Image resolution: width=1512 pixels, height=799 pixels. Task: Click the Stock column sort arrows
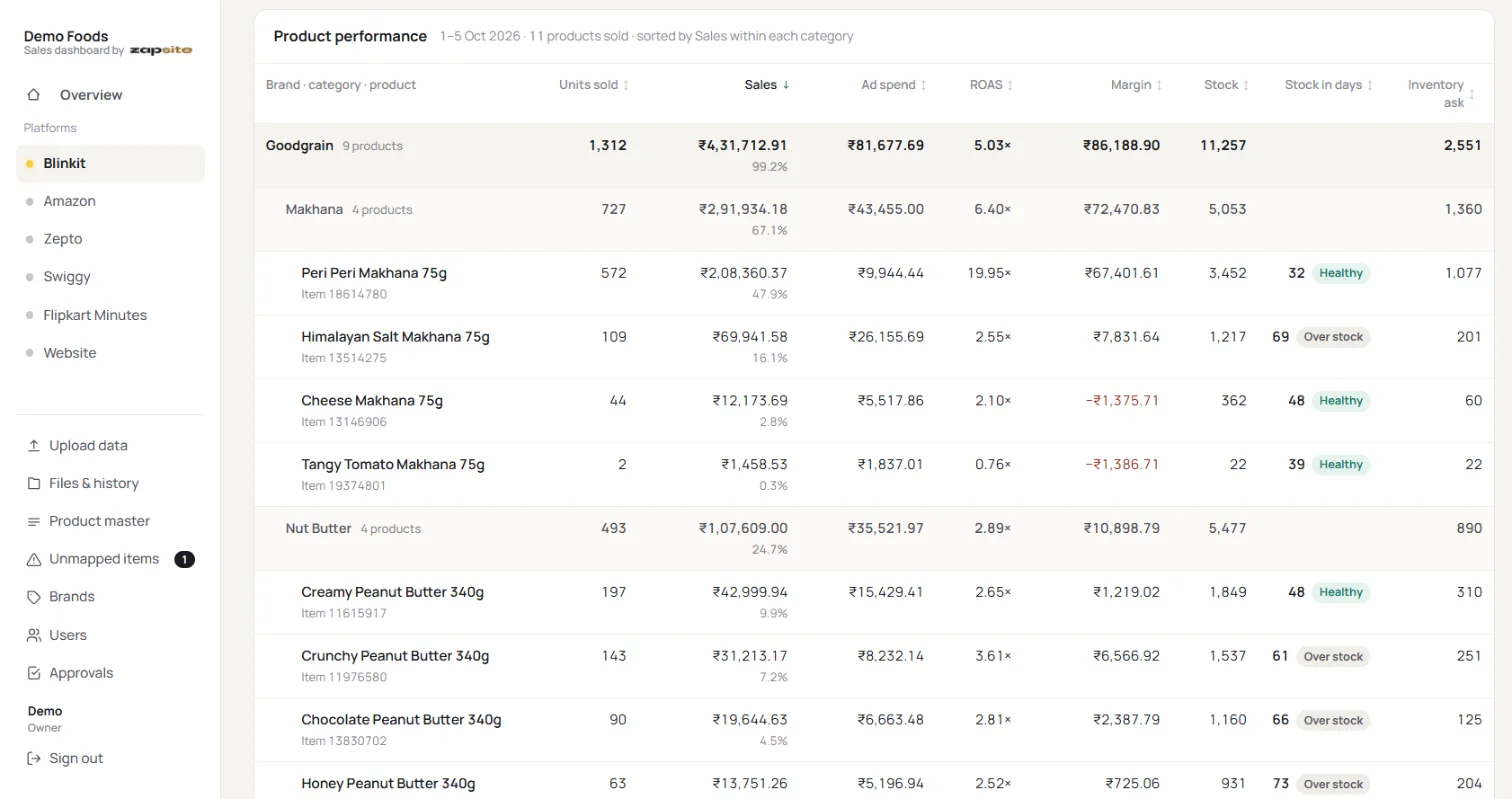pyautogui.click(x=1246, y=86)
